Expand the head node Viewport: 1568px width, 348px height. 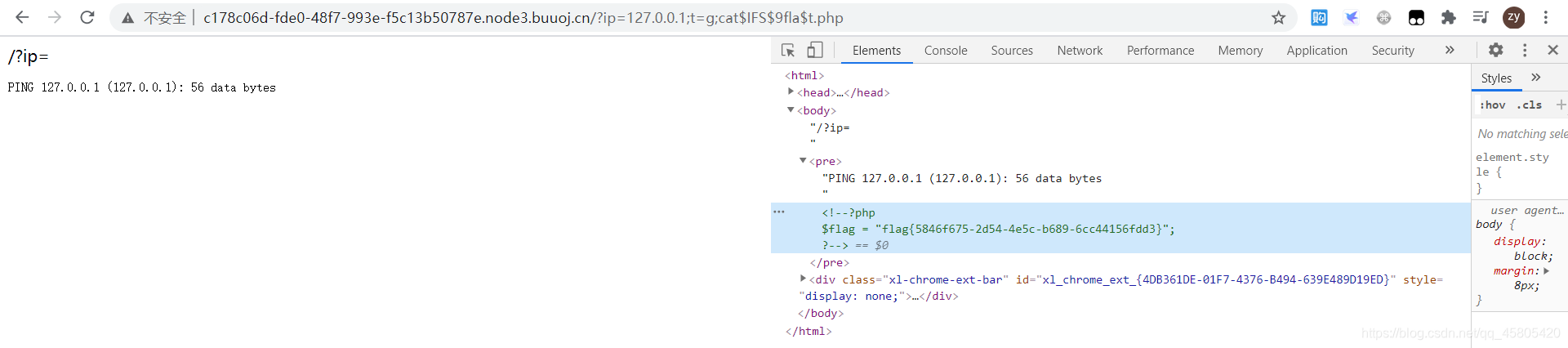click(x=791, y=92)
